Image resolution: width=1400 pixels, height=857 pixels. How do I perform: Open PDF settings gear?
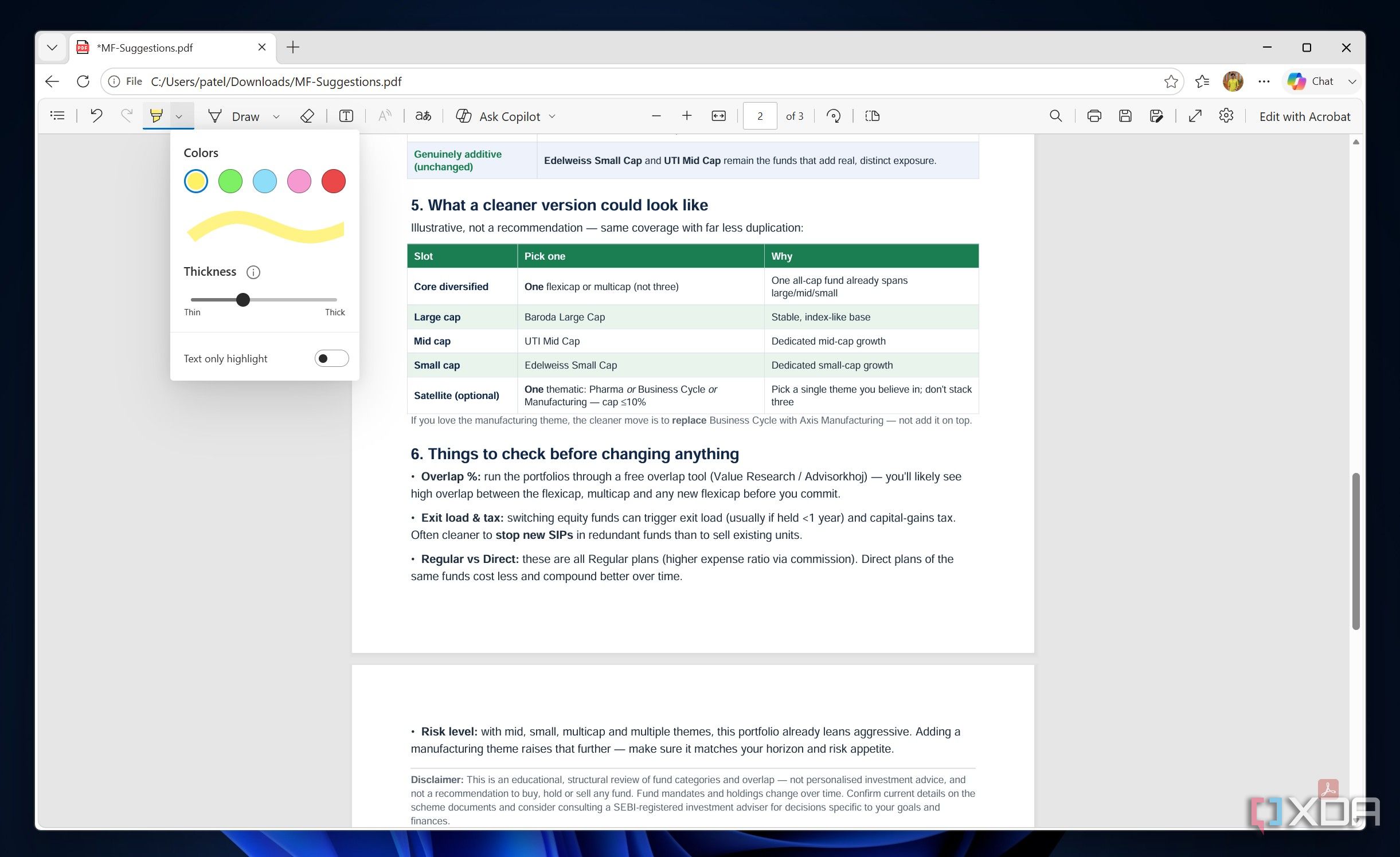click(1226, 116)
